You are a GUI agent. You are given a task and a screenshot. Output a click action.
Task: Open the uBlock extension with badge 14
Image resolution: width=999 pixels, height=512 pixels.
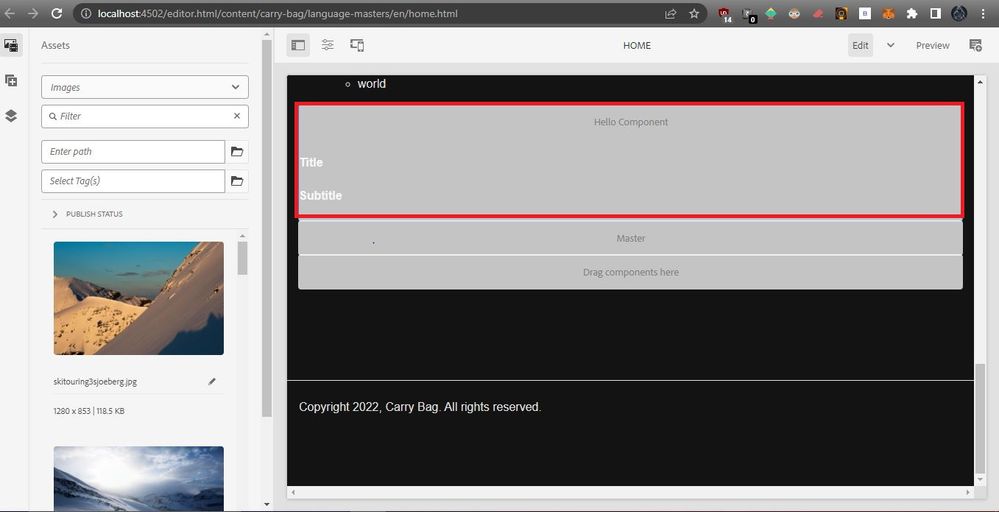[724, 14]
